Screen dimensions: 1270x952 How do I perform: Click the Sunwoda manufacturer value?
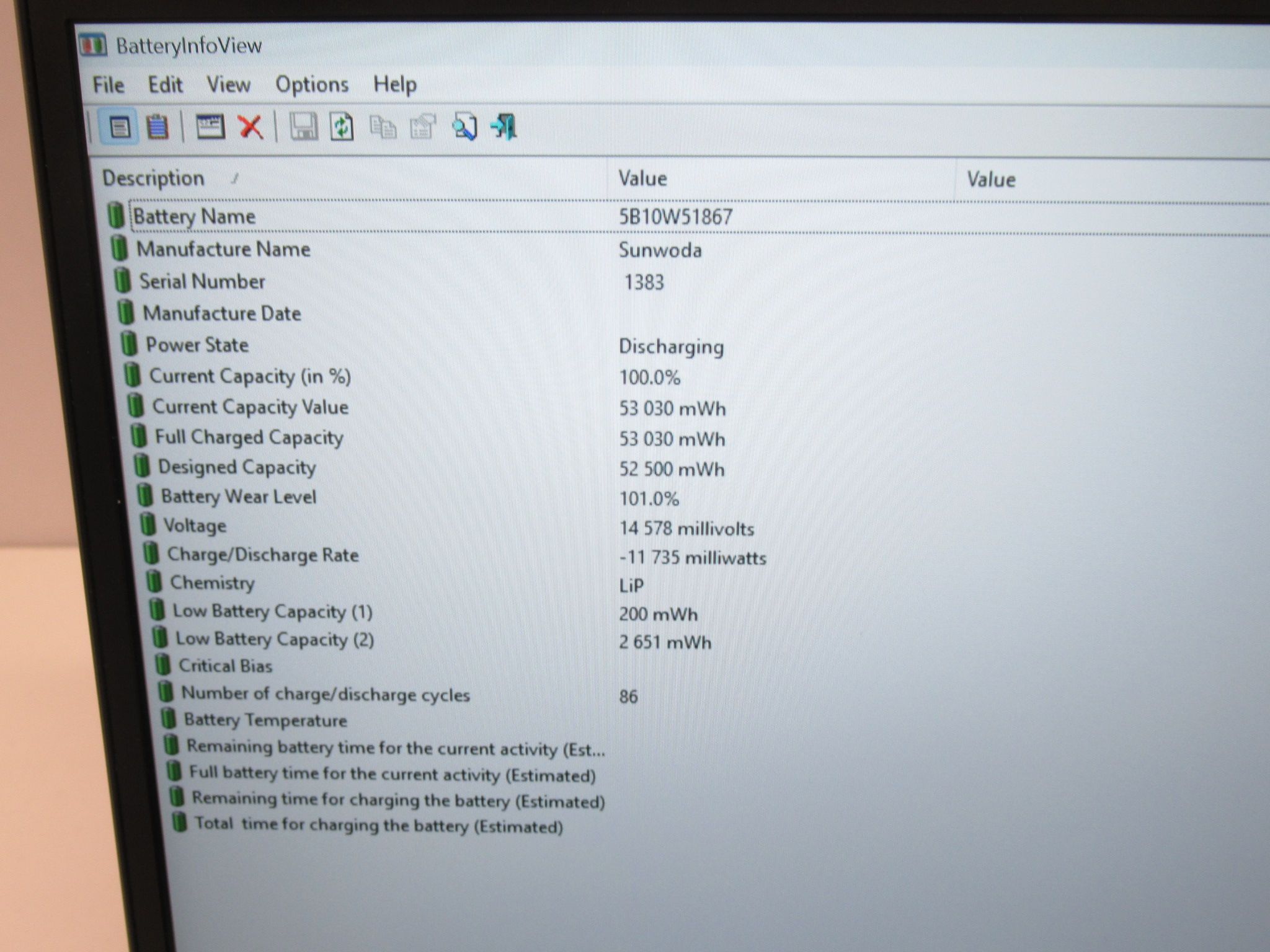pyautogui.click(x=660, y=250)
